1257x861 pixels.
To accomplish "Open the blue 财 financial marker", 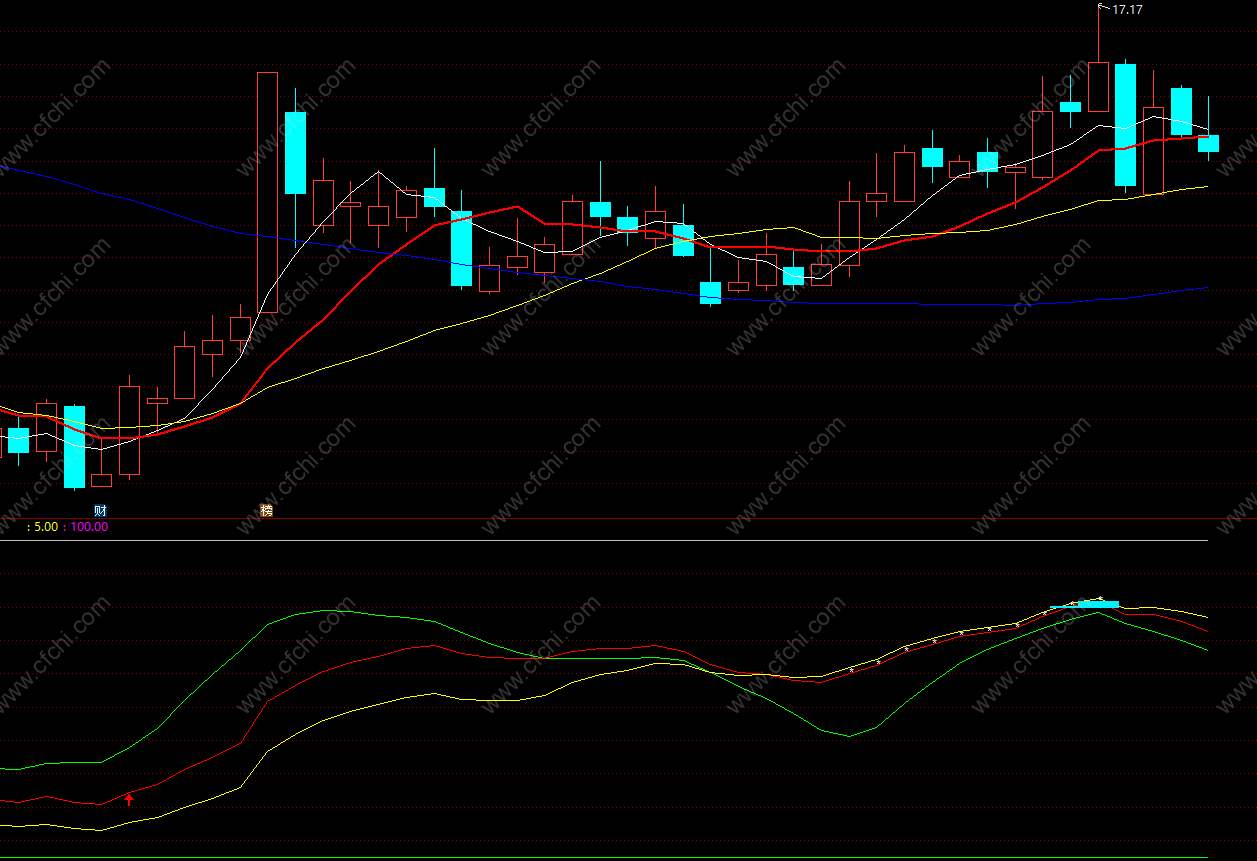I will pos(100,511).
